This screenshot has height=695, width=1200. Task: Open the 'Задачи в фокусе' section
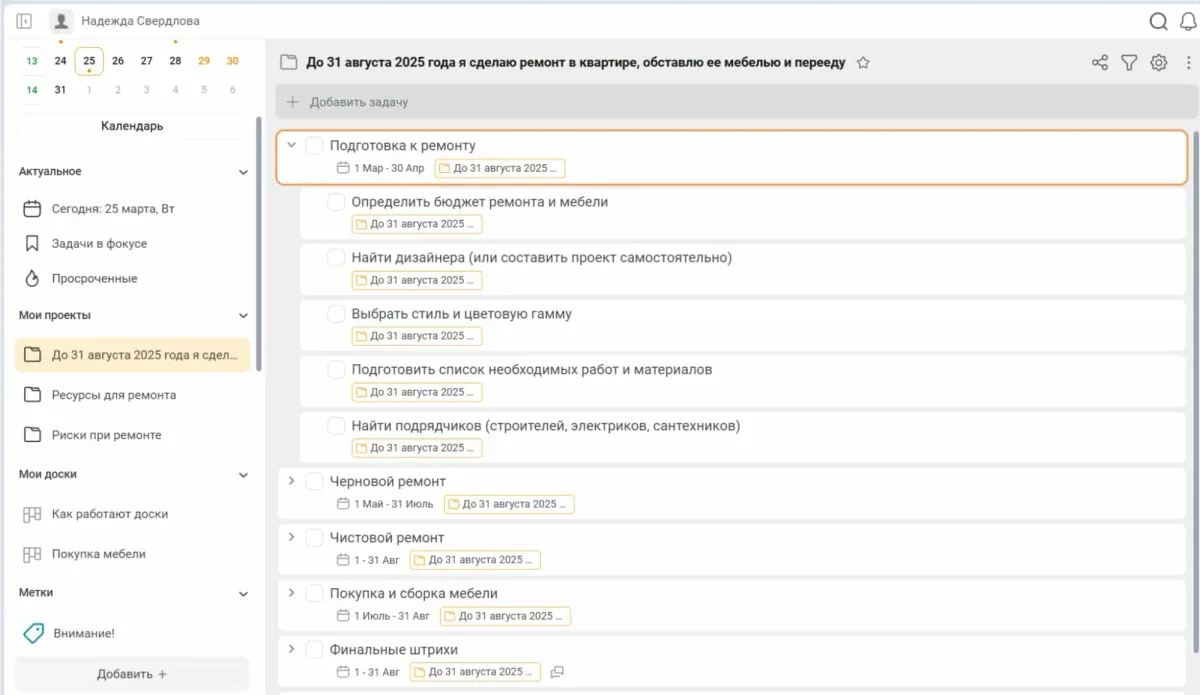[x=100, y=243]
